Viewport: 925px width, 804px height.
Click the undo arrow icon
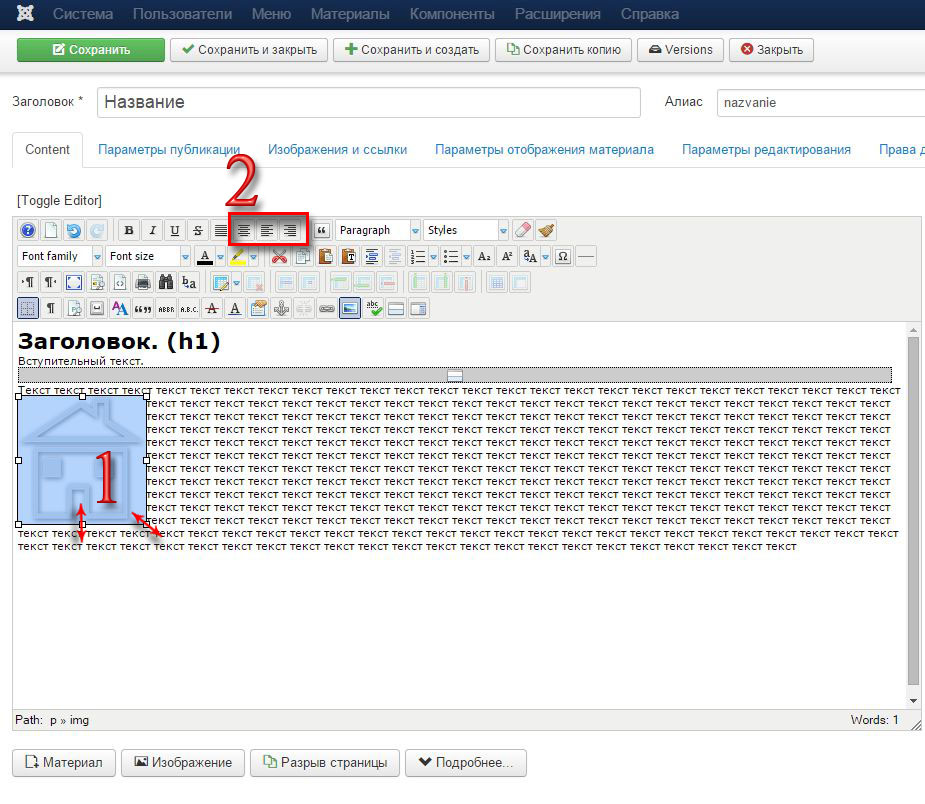(x=73, y=231)
